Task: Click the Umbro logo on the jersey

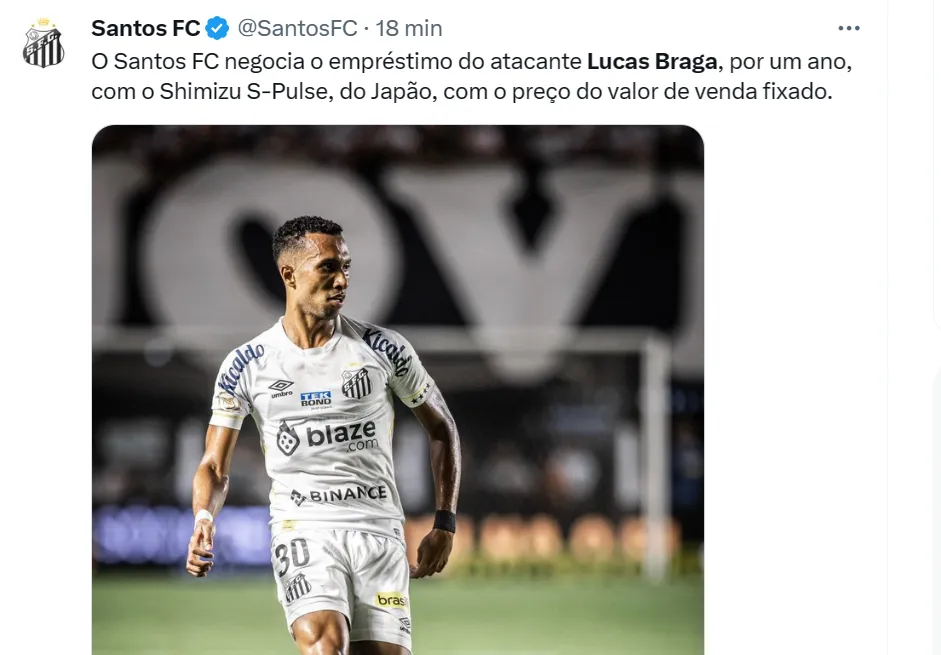Action: pyautogui.click(x=280, y=388)
